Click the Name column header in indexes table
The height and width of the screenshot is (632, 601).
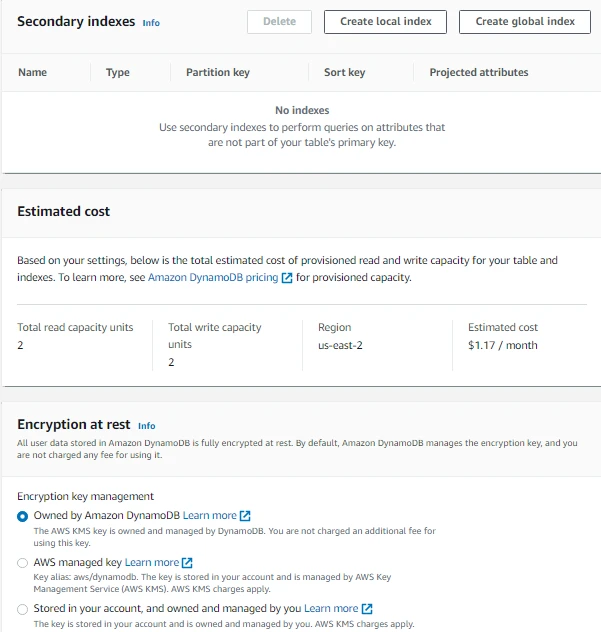(x=32, y=72)
